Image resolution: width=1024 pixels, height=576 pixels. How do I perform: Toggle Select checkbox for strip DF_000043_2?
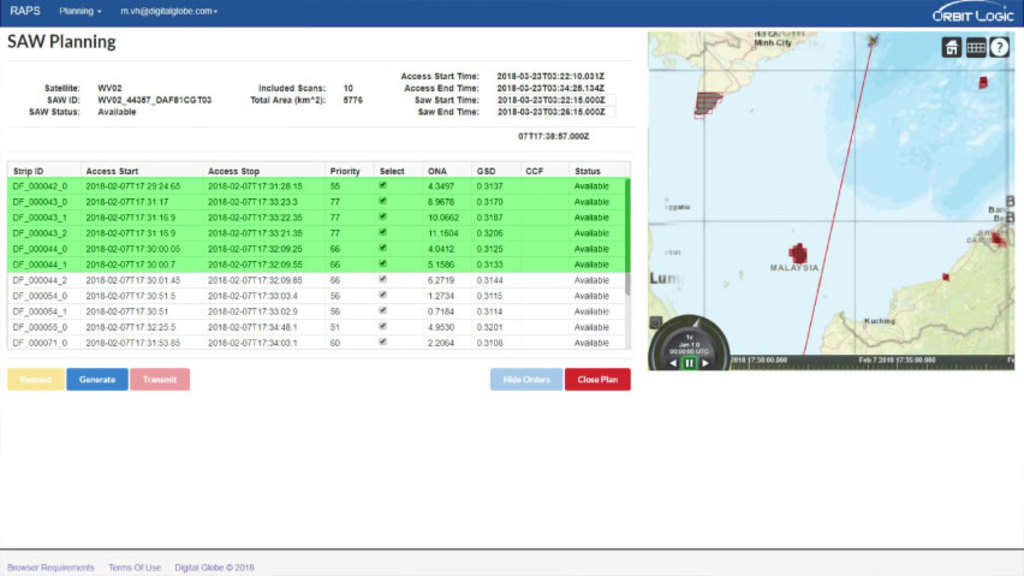point(383,232)
